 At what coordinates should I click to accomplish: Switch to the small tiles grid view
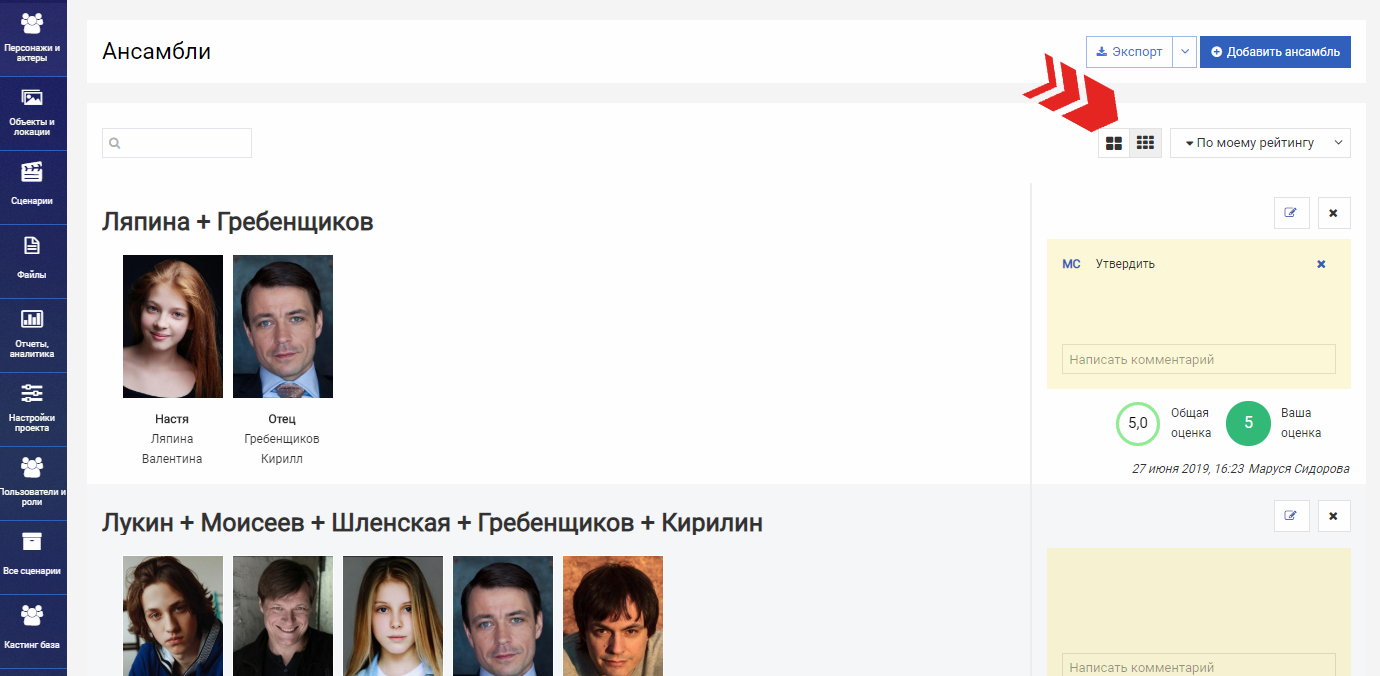pyautogui.click(x=1146, y=143)
